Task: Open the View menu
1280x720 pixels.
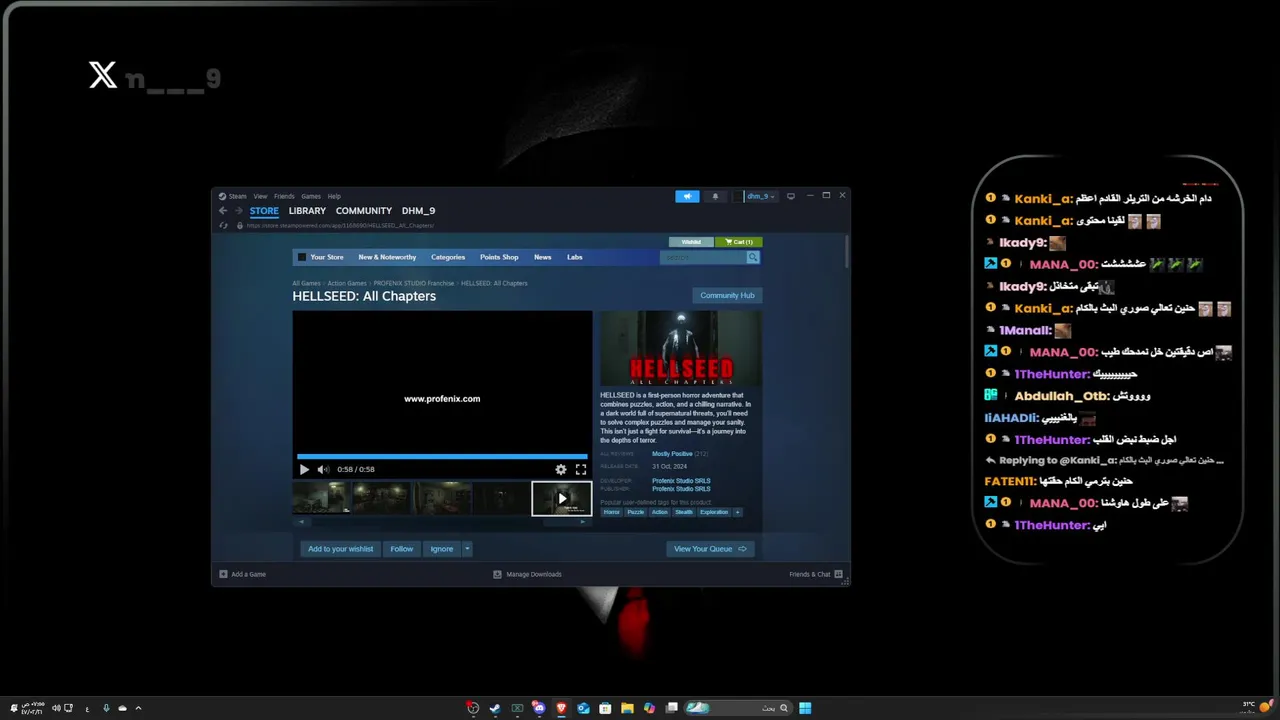Action: [260, 196]
